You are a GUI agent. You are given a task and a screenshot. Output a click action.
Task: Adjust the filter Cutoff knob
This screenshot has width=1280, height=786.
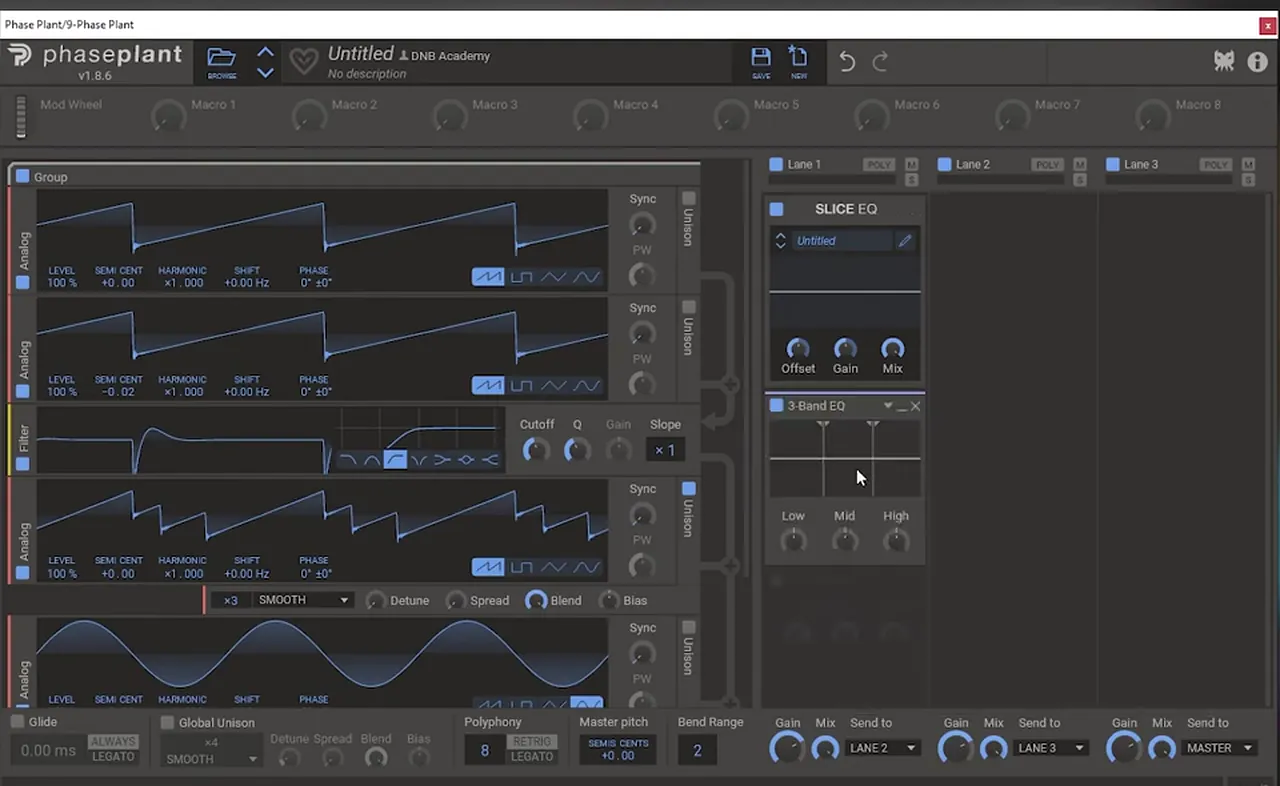(x=536, y=450)
